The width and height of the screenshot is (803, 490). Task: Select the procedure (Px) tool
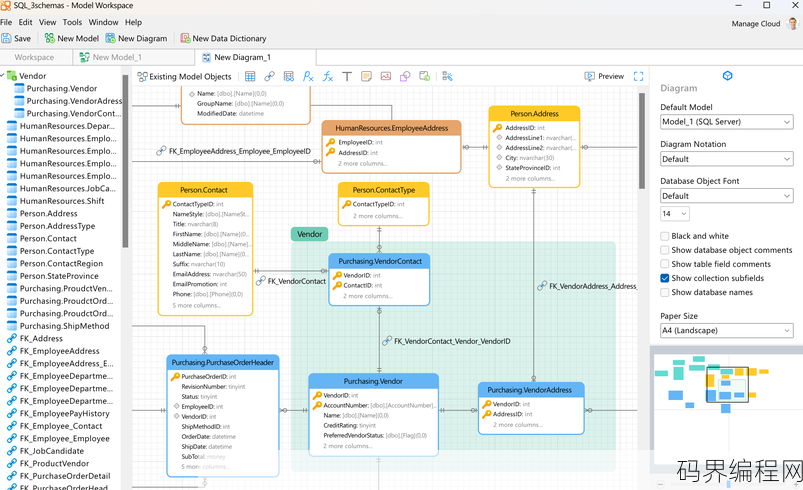[308, 77]
